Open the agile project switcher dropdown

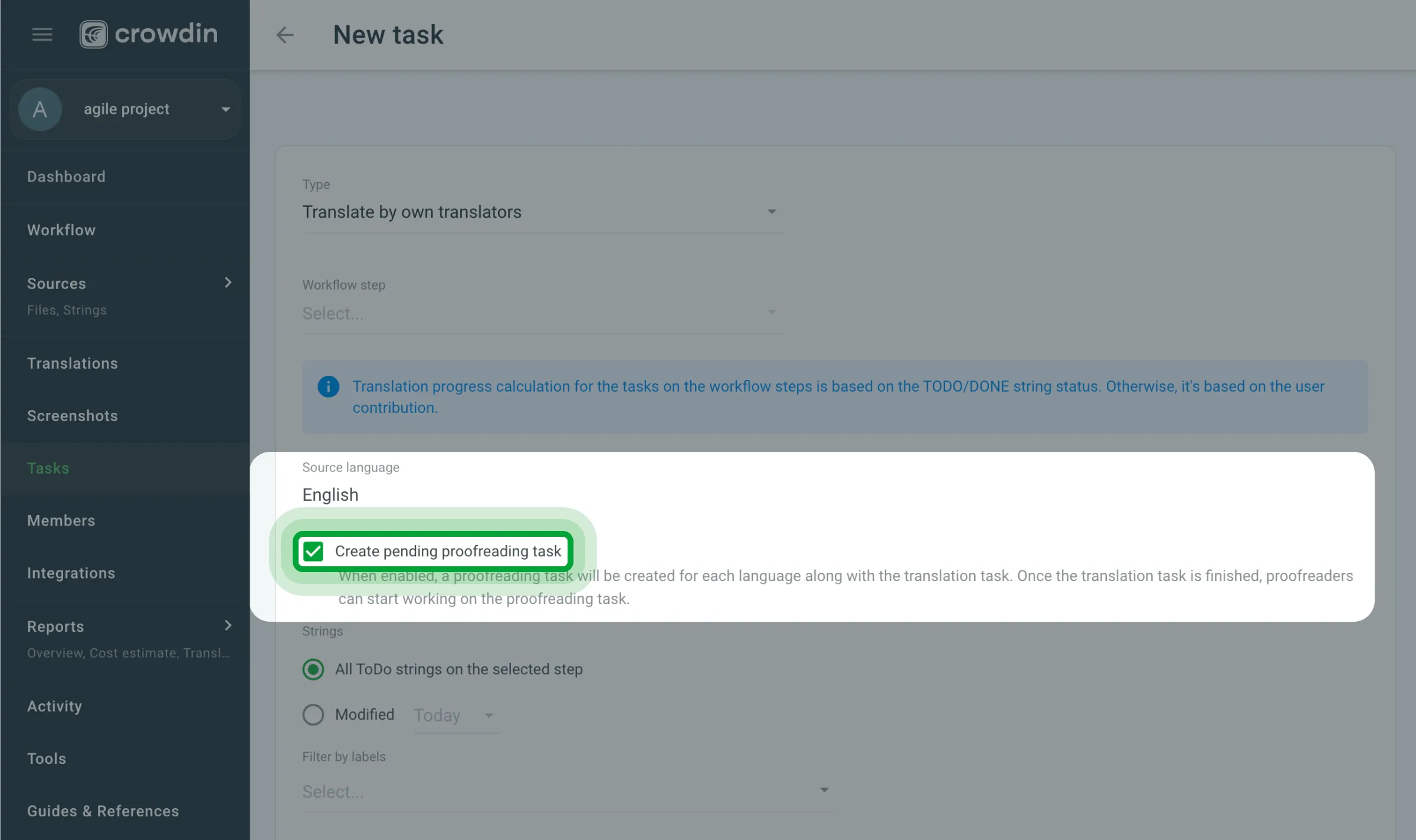click(x=225, y=109)
